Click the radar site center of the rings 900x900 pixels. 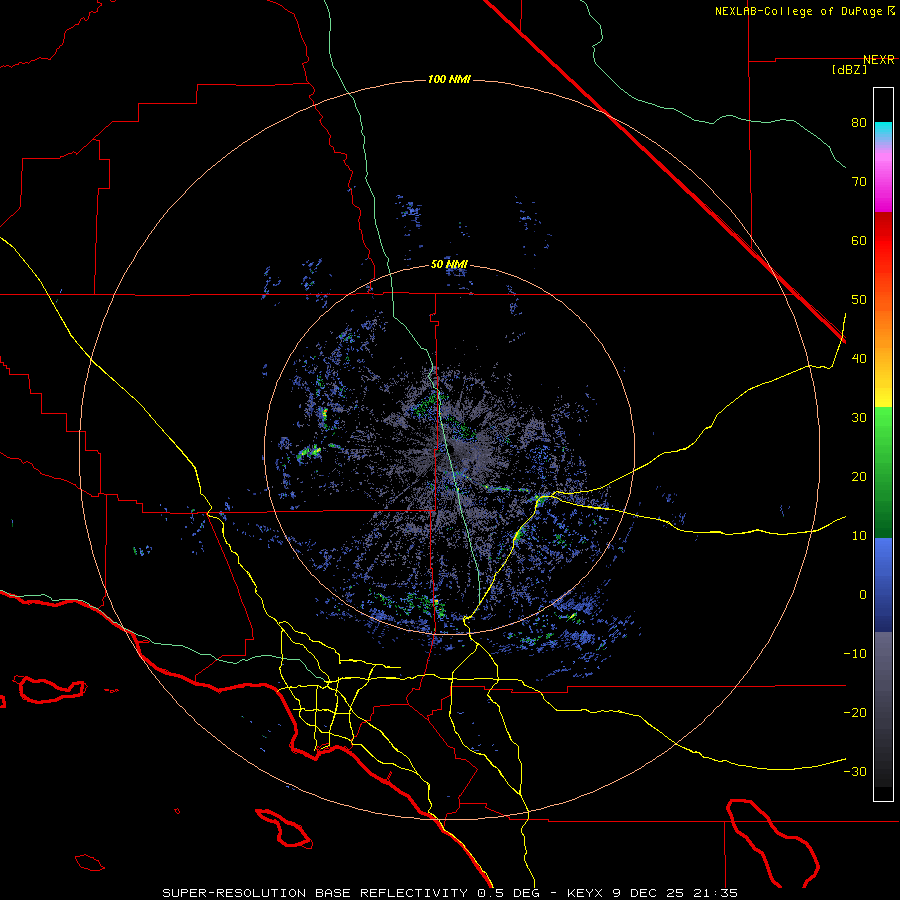point(449,450)
